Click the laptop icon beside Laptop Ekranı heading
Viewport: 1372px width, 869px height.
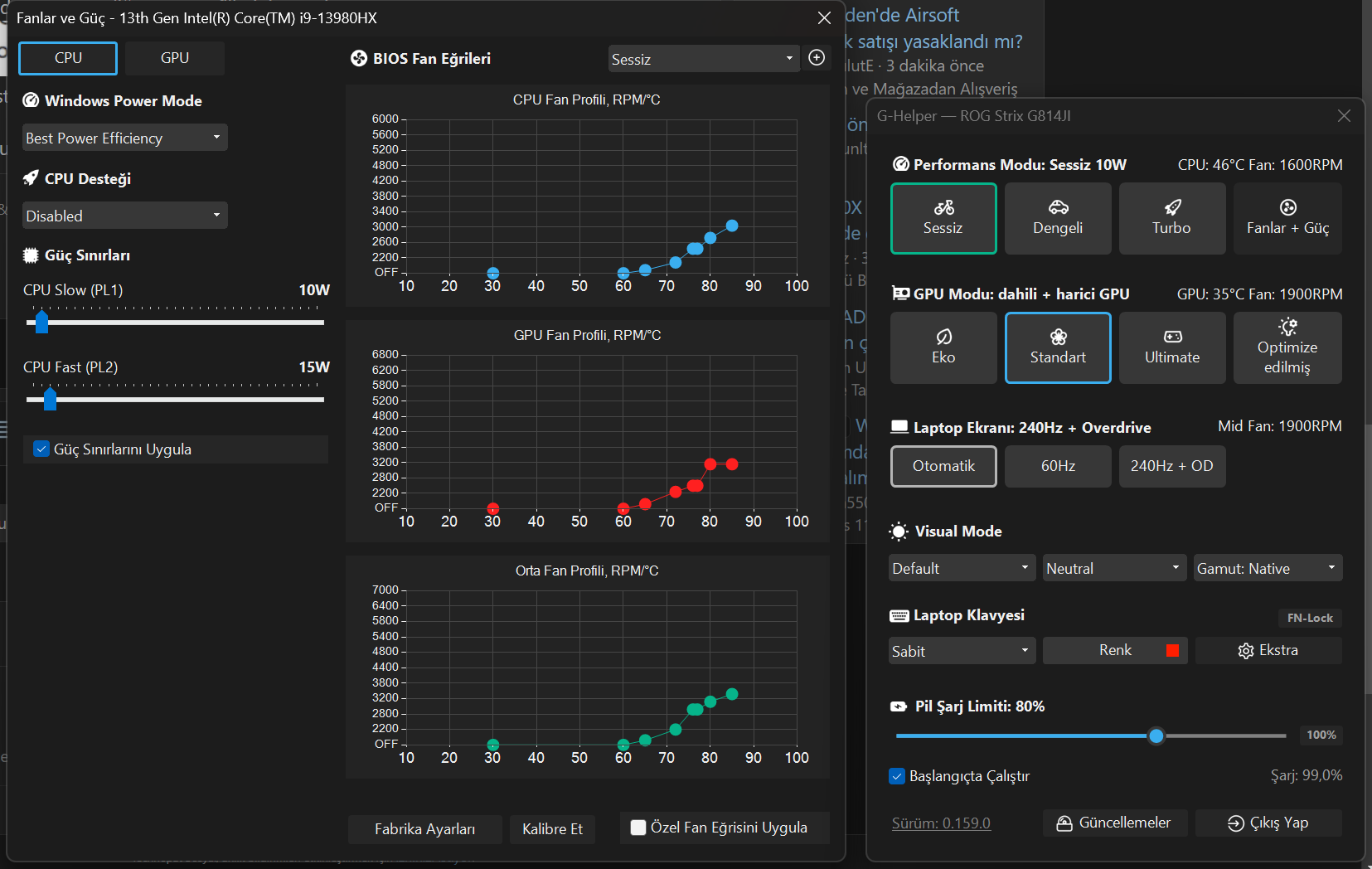899,427
